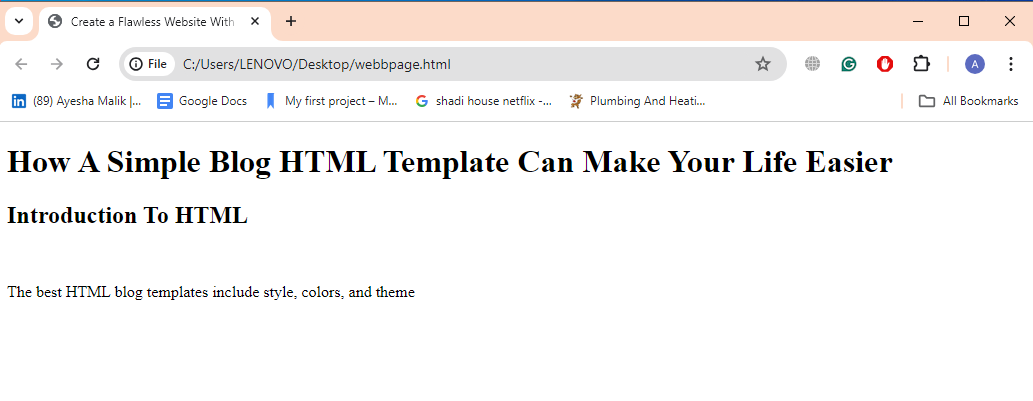Open the Plumbing And Heating bookmark
This screenshot has height=401, width=1033.
pyautogui.click(x=637, y=101)
